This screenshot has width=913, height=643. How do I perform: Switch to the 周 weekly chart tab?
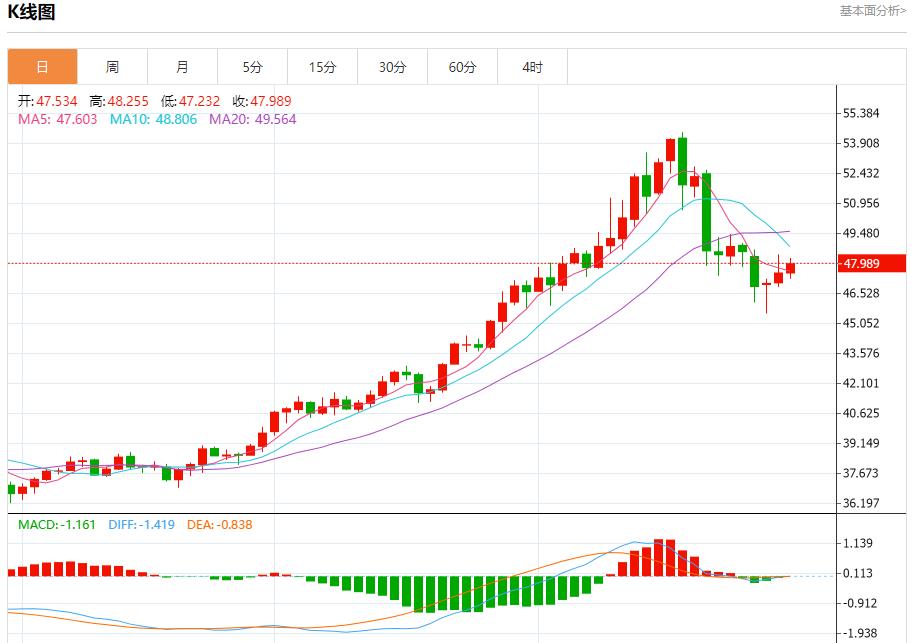tap(112, 66)
